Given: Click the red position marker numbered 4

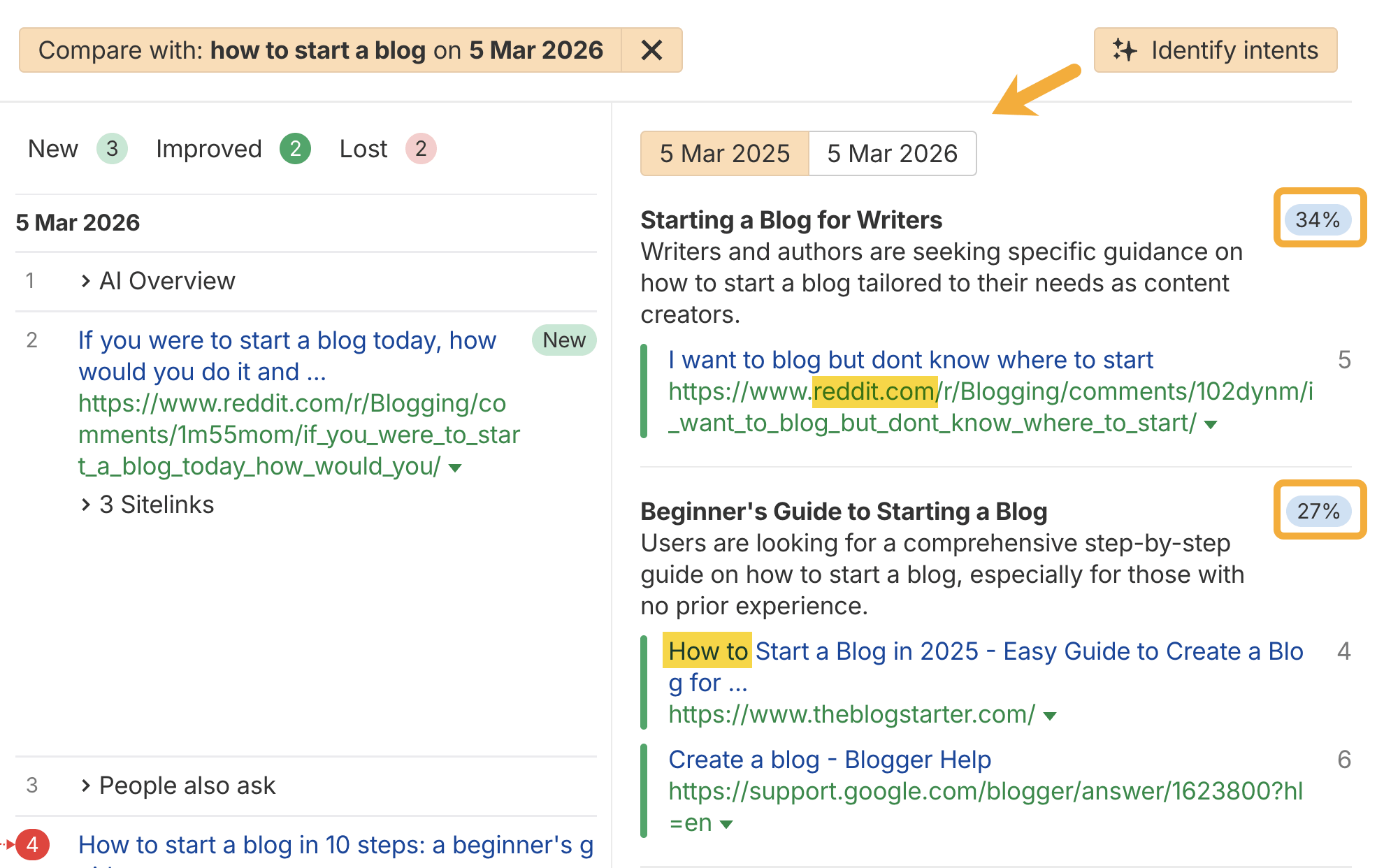Looking at the screenshot, I should (x=32, y=845).
